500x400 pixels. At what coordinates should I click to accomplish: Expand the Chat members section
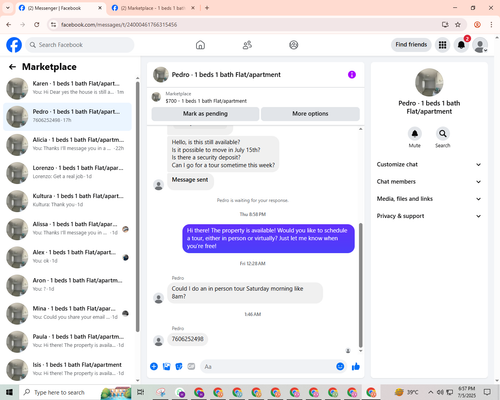click(429, 182)
